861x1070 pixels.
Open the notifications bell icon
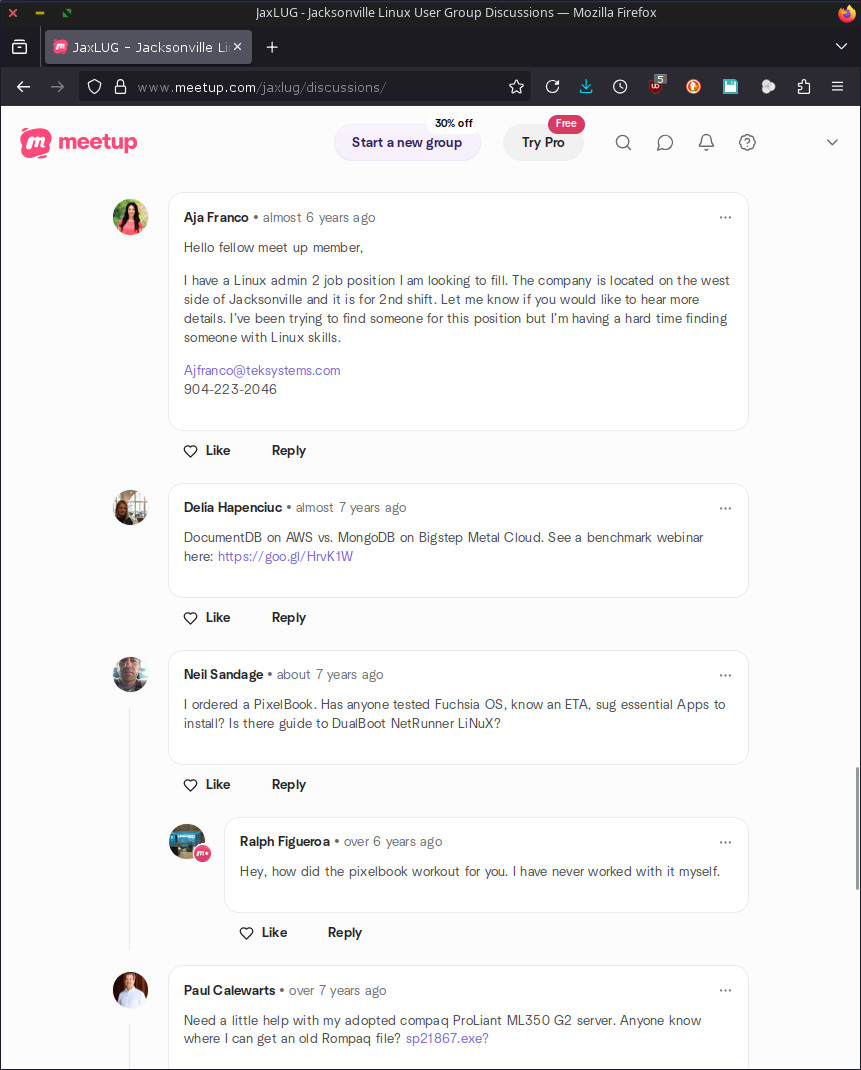tap(706, 143)
